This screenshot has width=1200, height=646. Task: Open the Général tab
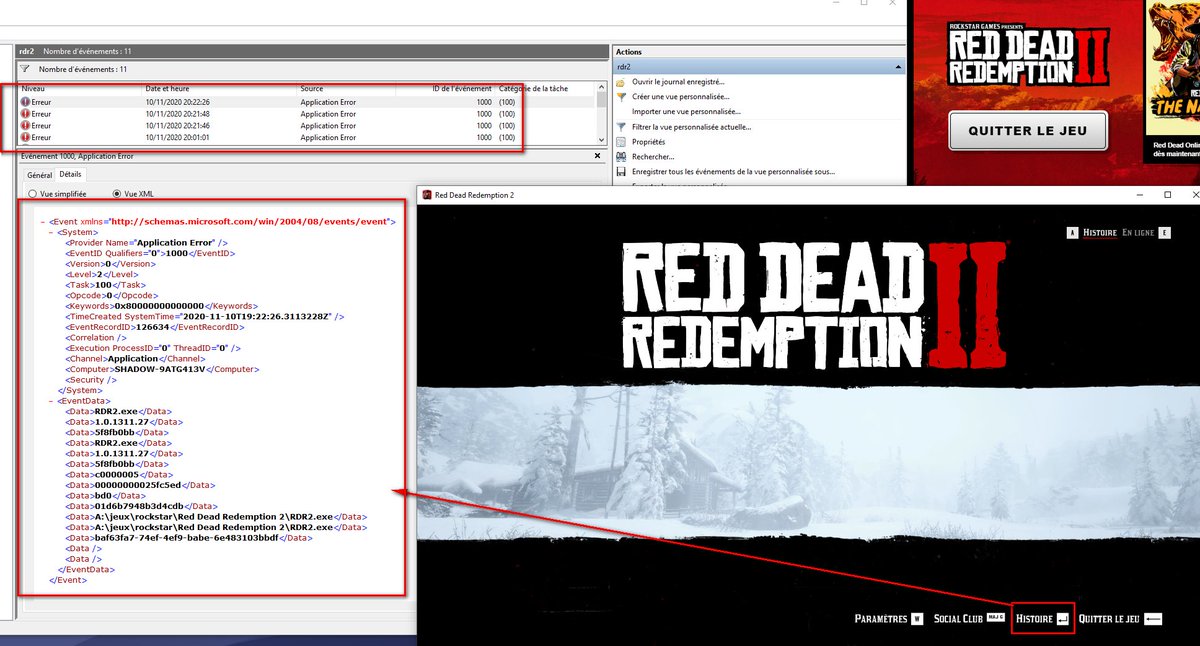[x=39, y=174]
